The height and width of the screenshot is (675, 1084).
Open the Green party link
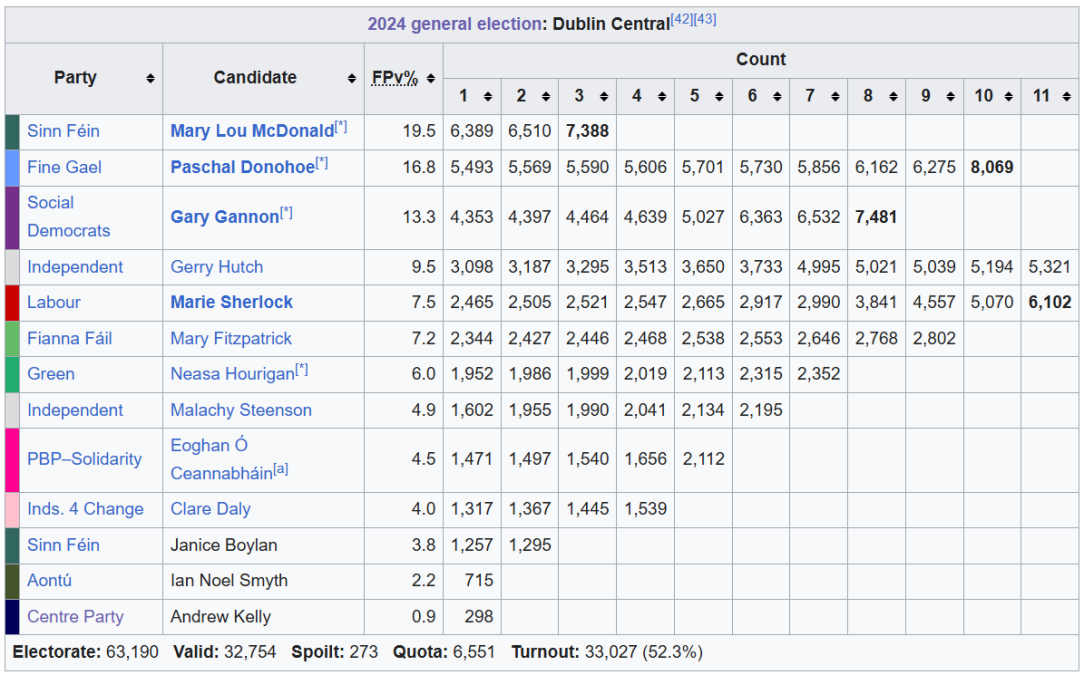point(51,374)
